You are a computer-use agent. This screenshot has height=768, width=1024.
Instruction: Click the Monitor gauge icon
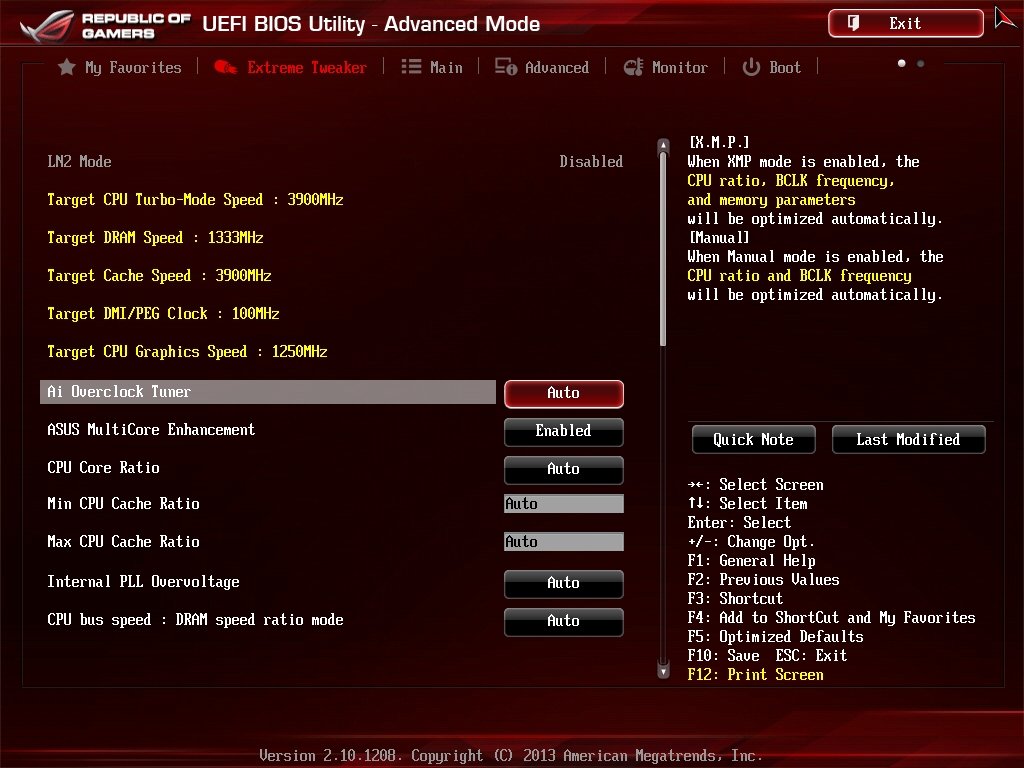click(x=633, y=67)
